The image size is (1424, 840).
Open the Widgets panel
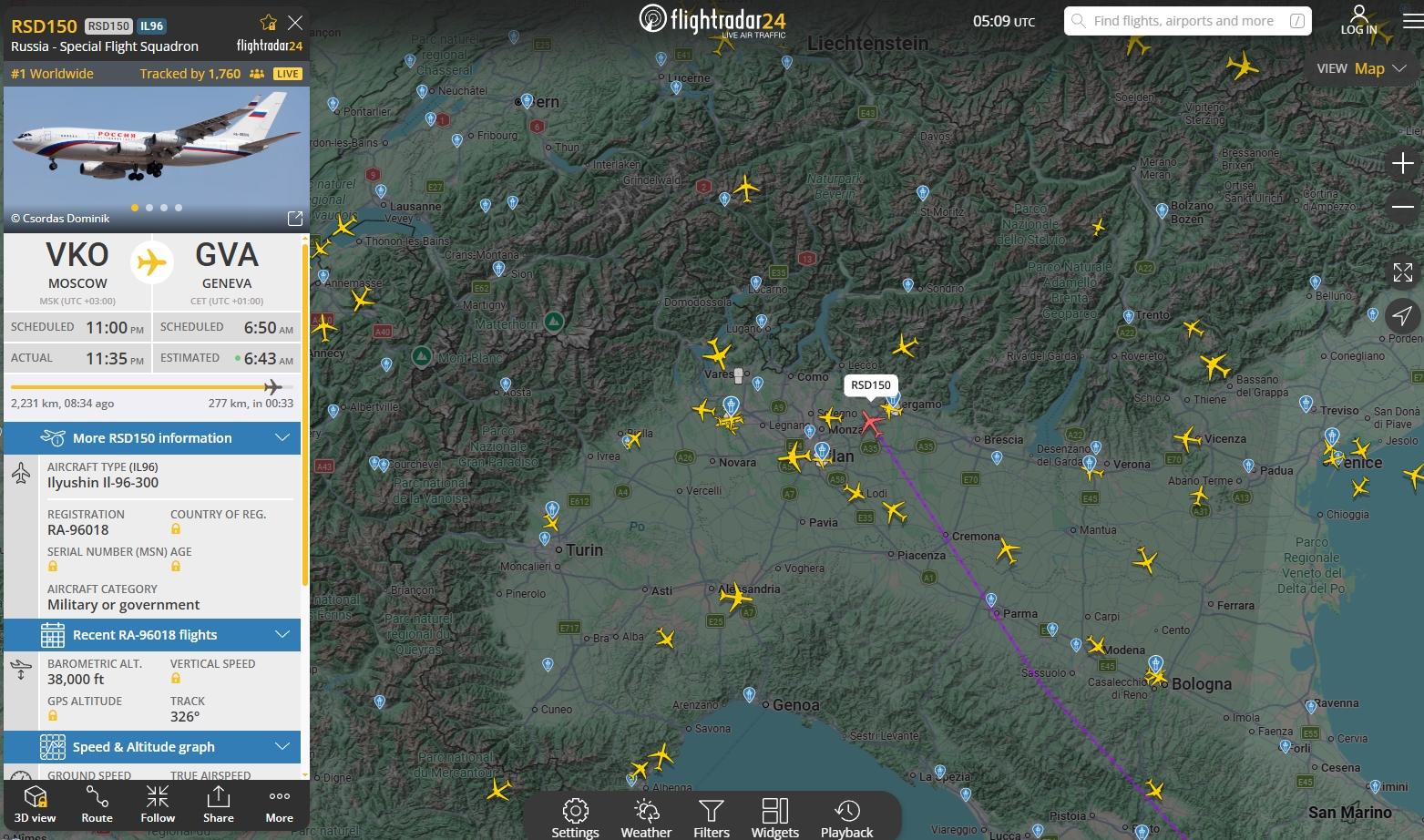775,817
